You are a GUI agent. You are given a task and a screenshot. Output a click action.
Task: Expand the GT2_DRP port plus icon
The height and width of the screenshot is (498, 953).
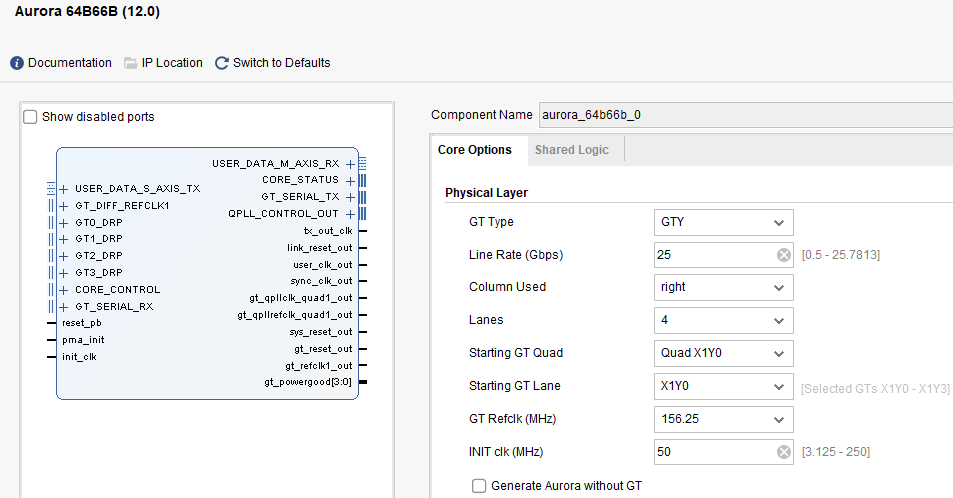[63, 257]
